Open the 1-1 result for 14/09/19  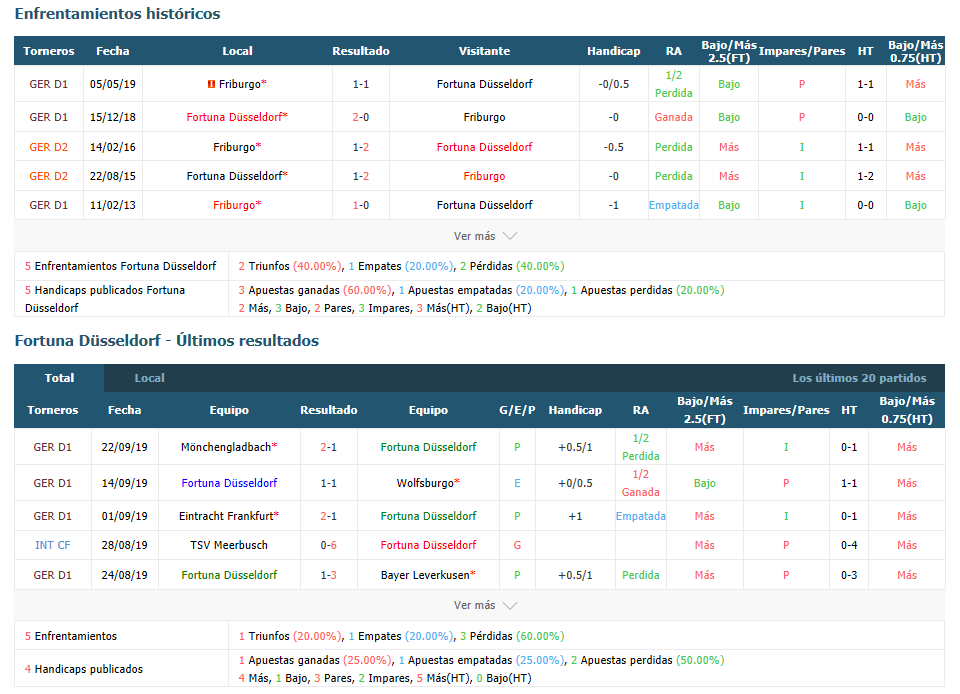pos(329,483)
